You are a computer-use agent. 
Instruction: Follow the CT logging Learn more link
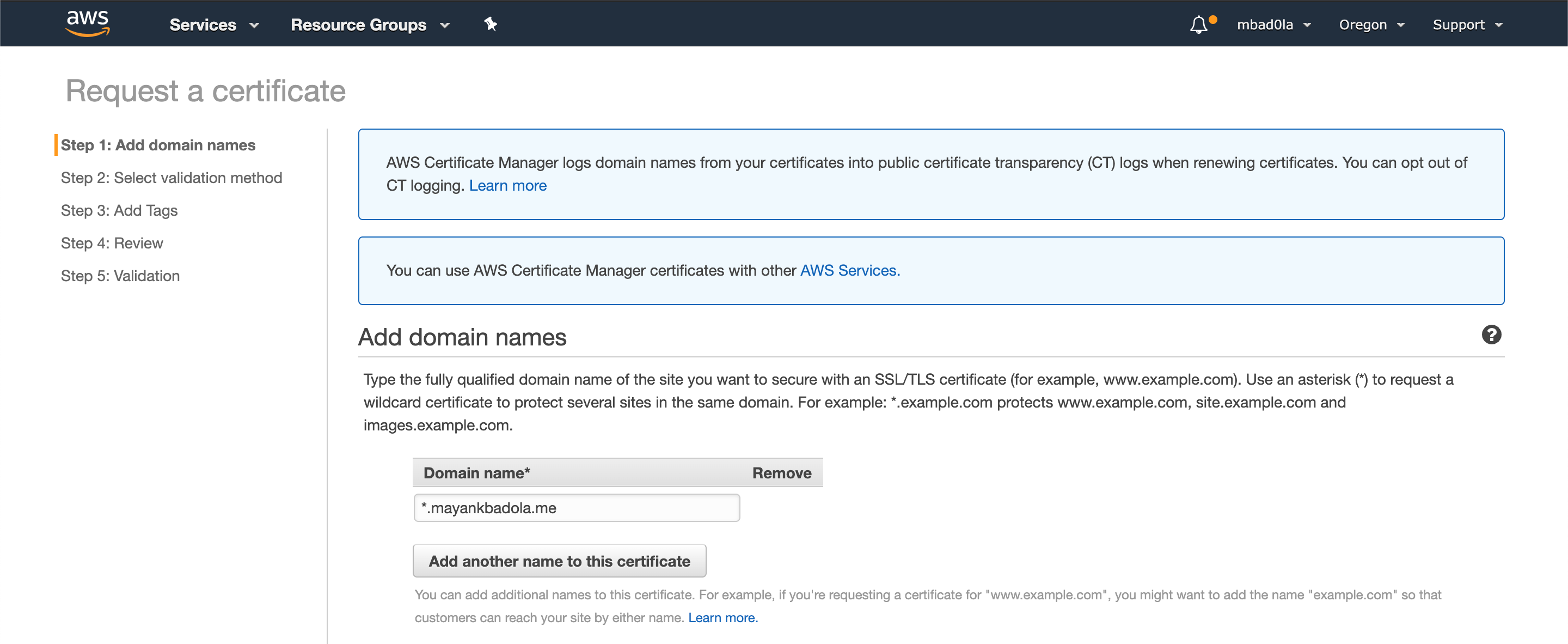click(x=507, y=185)
